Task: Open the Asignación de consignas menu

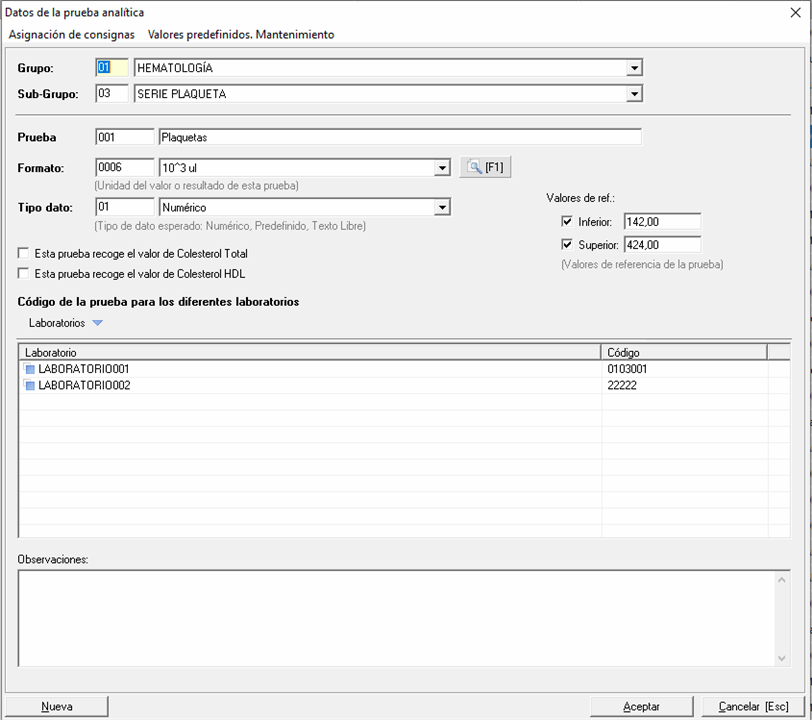Action: point(71,34)
